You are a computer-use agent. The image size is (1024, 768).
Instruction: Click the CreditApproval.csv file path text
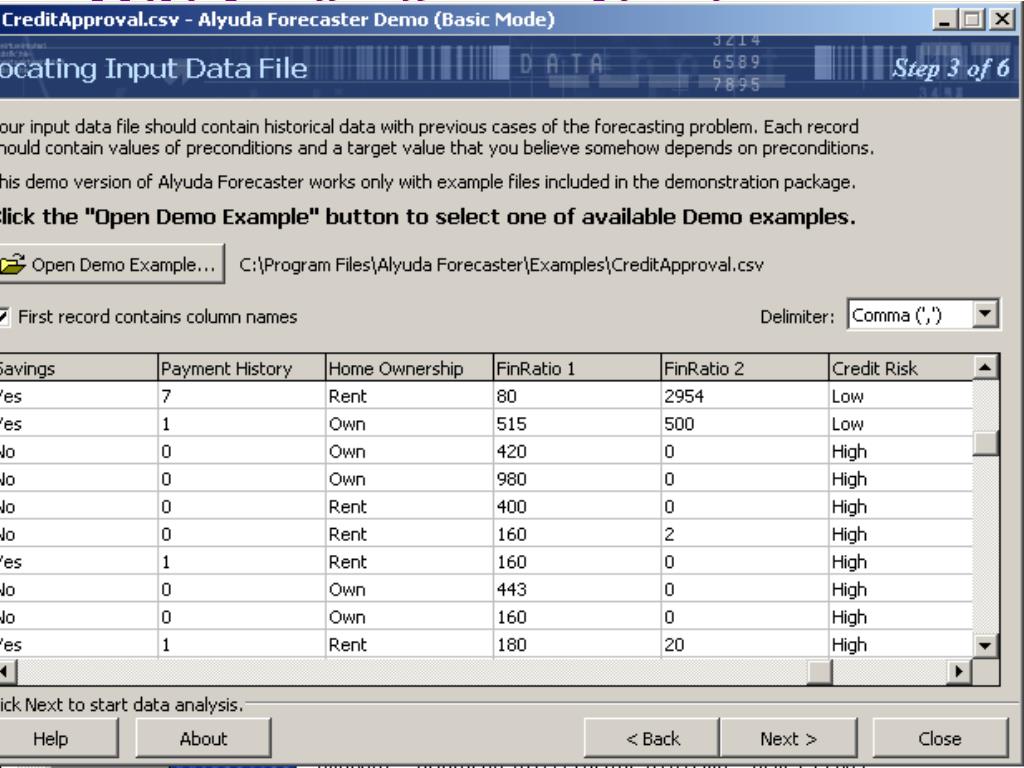pyautogui.click(x=501, y=264)
